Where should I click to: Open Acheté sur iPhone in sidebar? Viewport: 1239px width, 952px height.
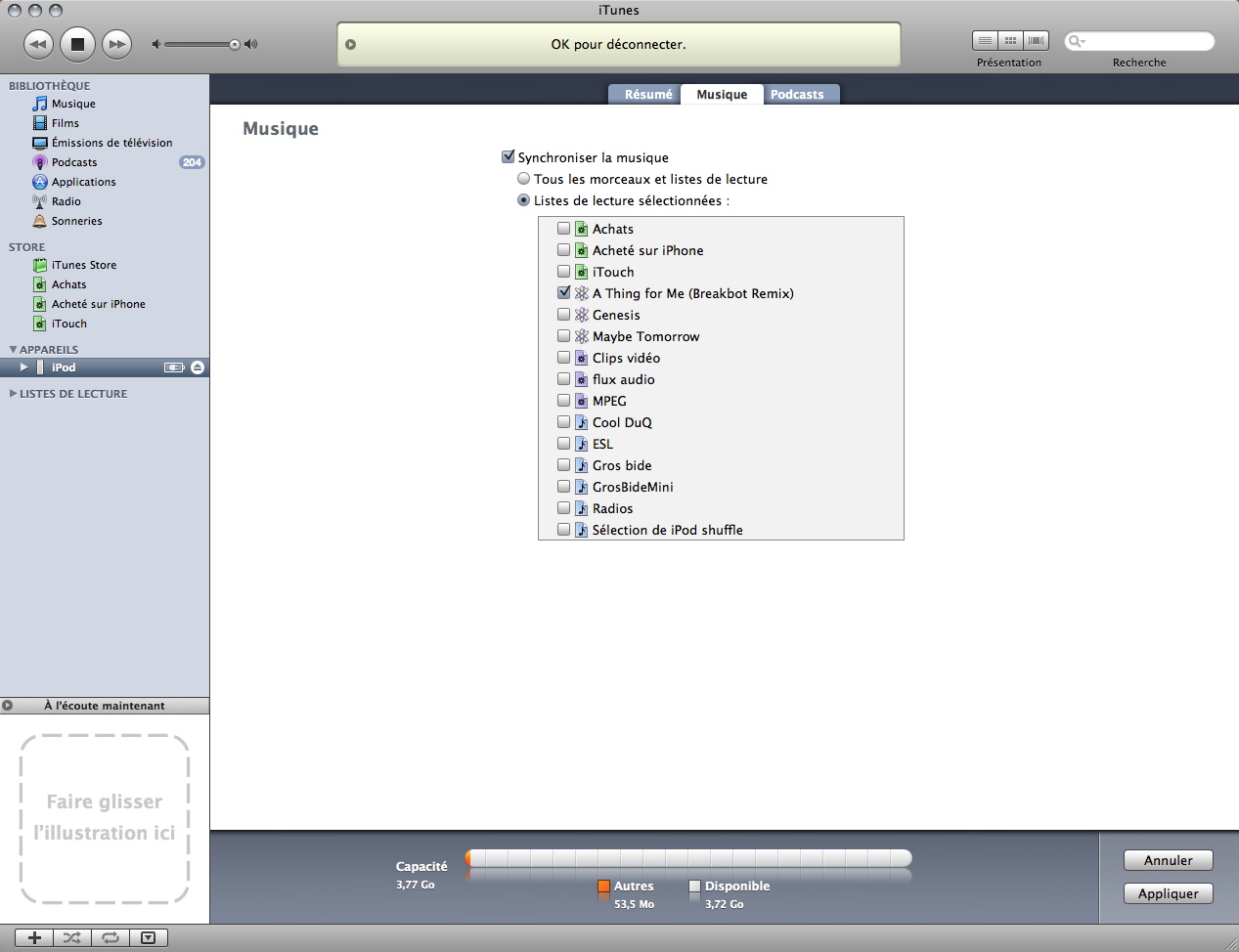coord(98,304)
